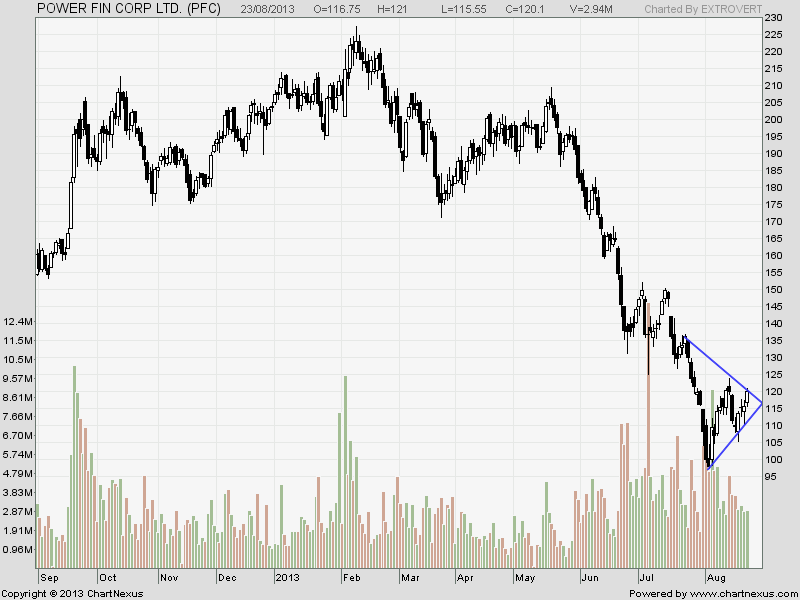Click the apex of the blue triangle pattern
Screen dimensions: 800x600
click(x=762, y=403)
